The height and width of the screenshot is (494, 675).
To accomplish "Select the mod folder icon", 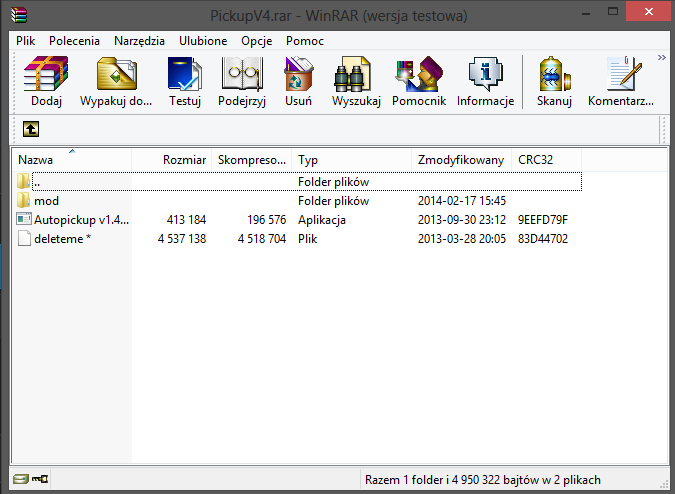I will [x=24, y=200].
